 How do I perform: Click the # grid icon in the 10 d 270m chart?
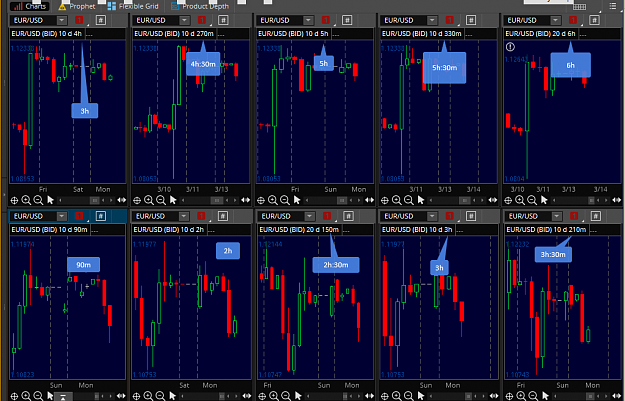tap(223, 20)
